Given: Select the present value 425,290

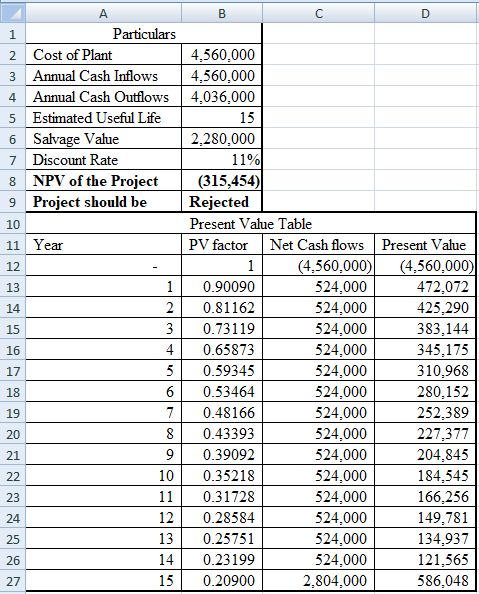Looking at the screenshot, I should pos(425,308).
